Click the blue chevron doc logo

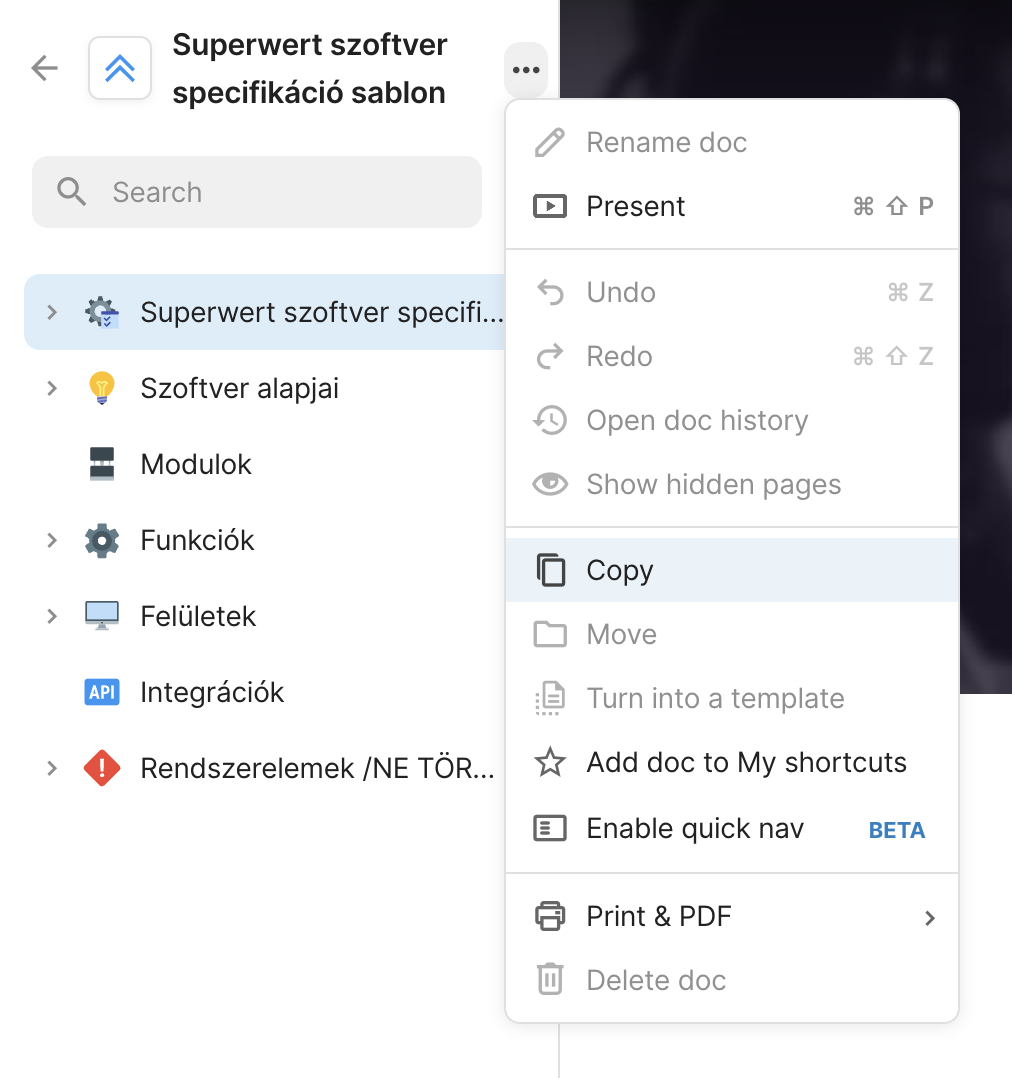120,68
